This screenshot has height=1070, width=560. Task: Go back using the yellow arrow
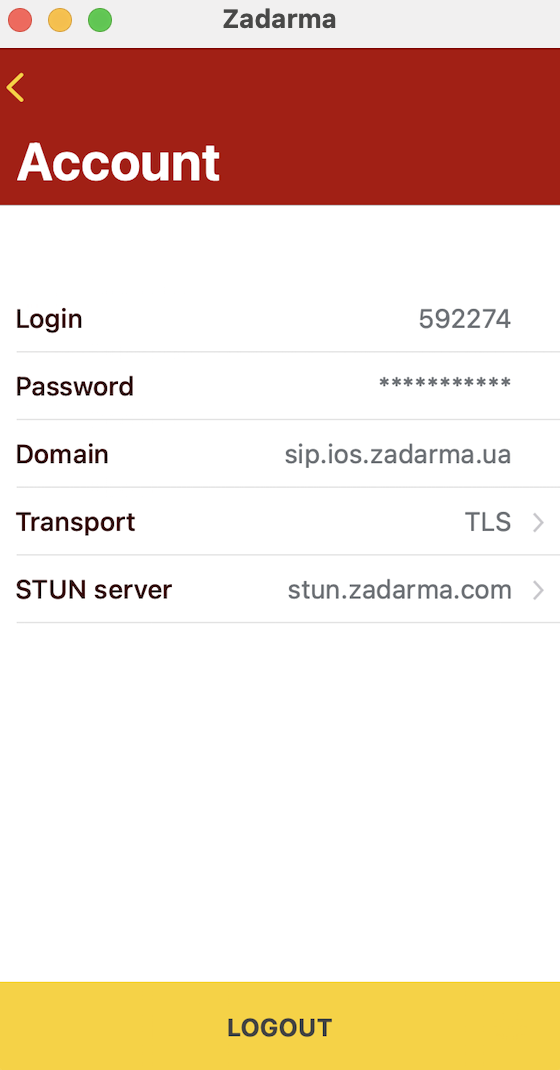coord(15,87)
